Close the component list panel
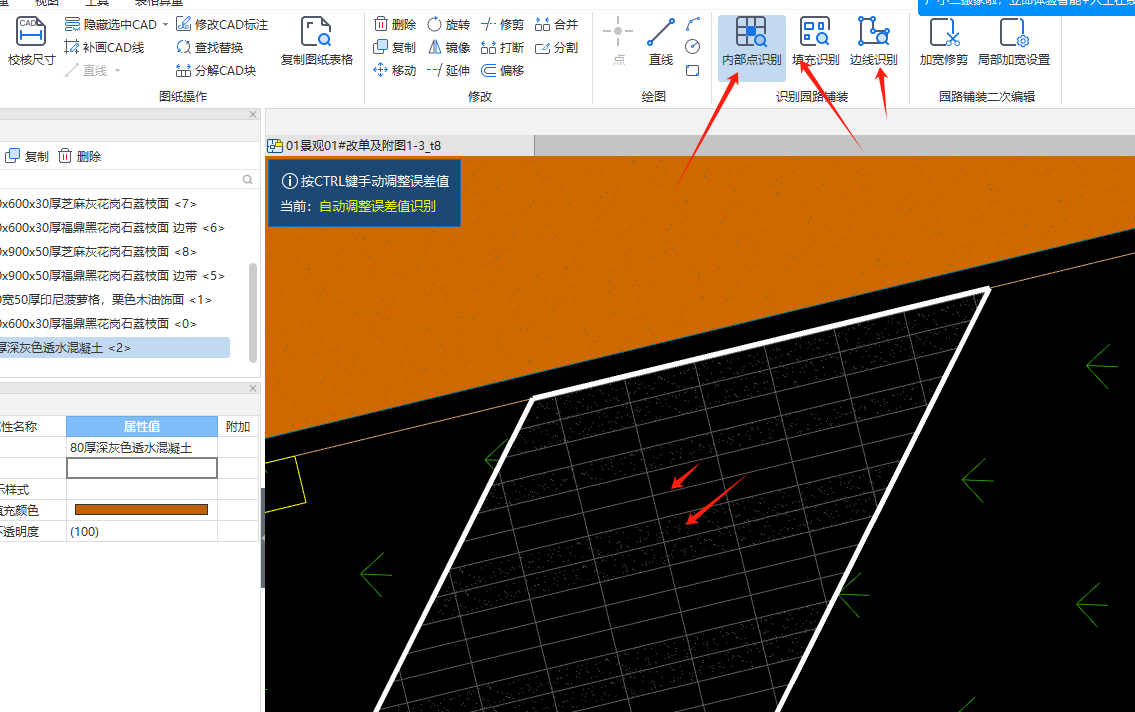1135x712 pixels. tap(253, 114)
